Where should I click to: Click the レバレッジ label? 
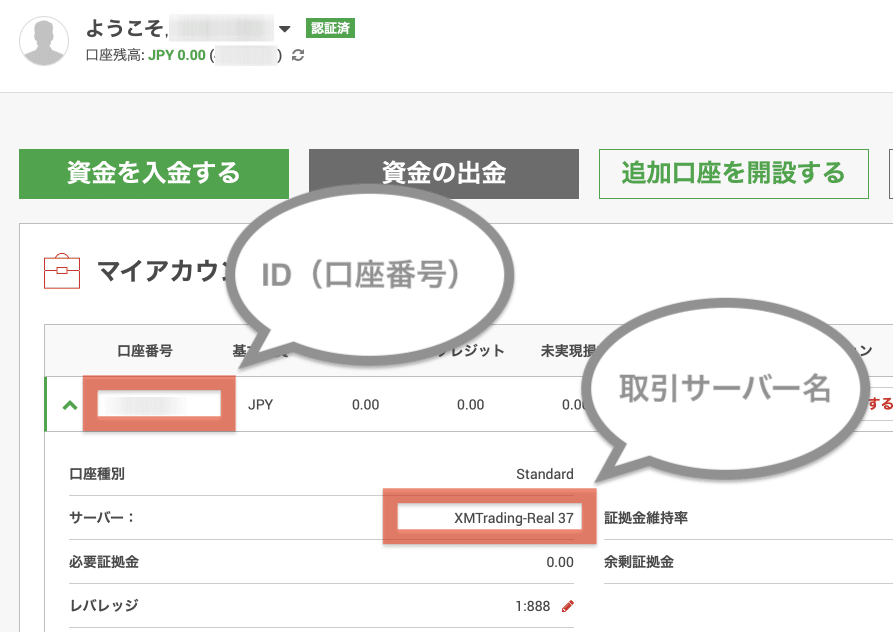(104, 606)
